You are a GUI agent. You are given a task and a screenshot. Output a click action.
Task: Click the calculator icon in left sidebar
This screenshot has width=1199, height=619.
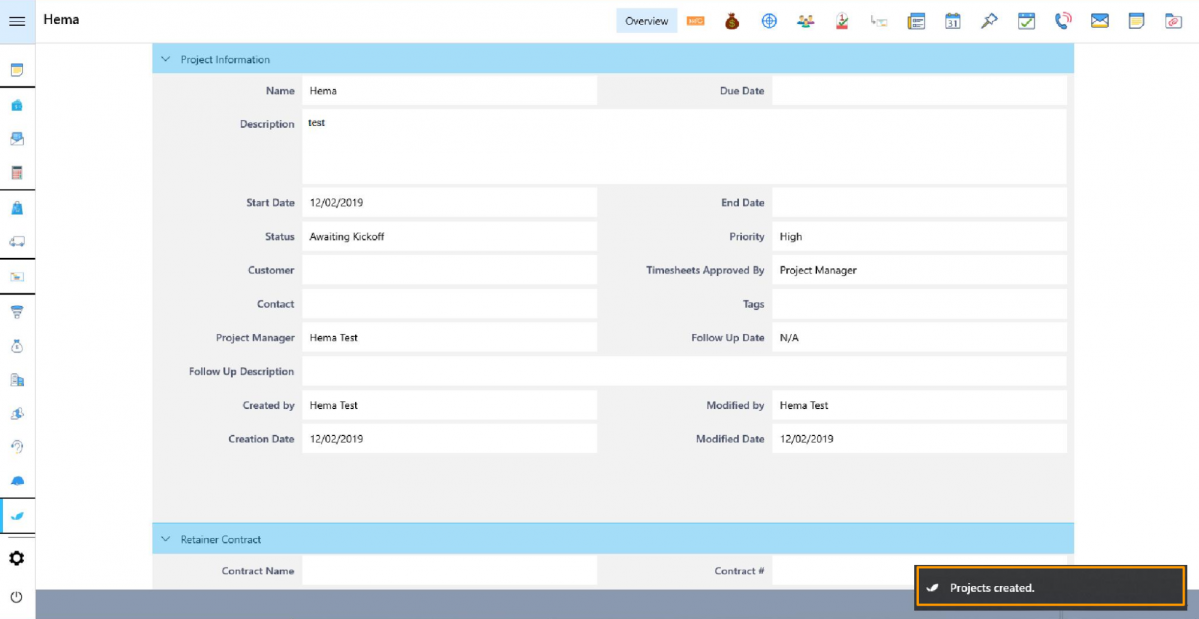(17, 173)
